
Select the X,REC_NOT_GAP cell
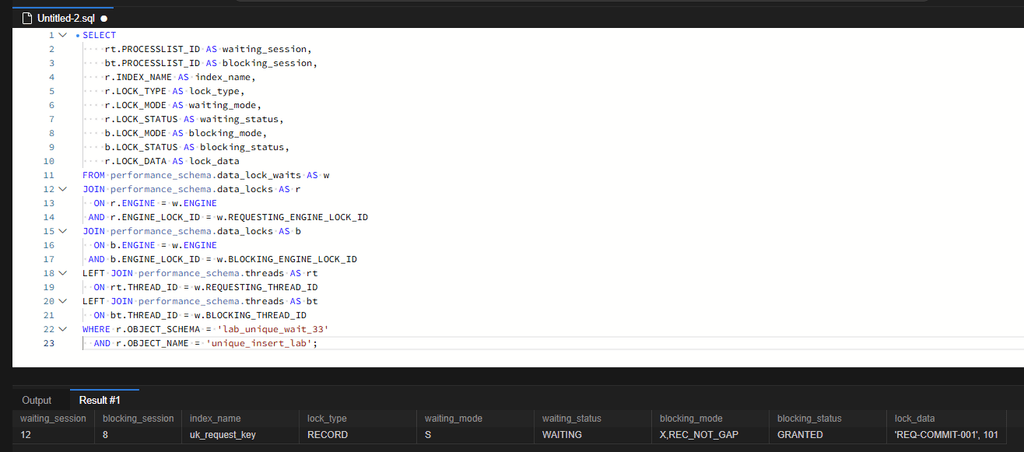pos(710,434)
